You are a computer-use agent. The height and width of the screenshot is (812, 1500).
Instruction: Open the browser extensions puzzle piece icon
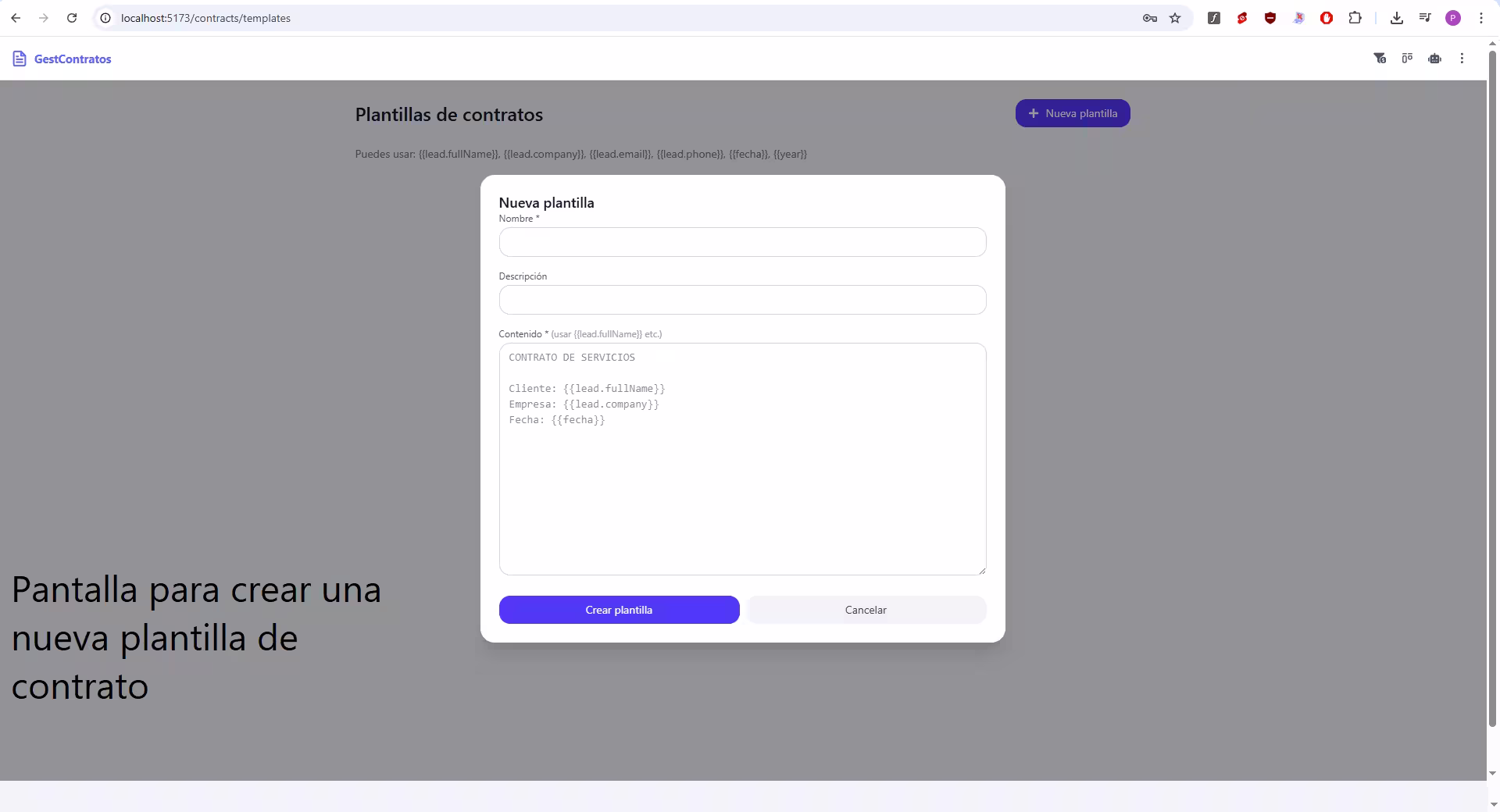tap(1355, 17)
